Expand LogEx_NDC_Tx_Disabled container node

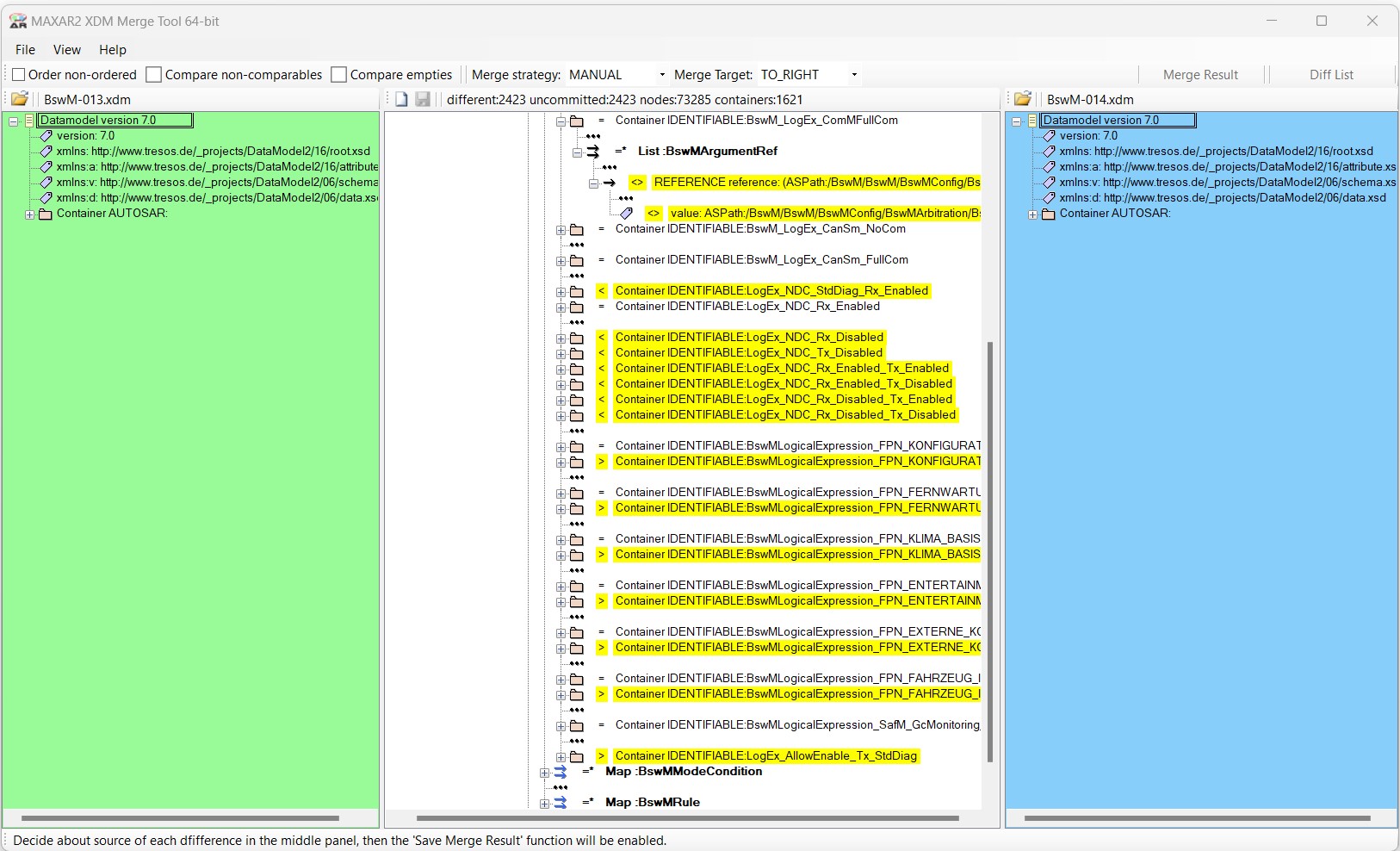pyautogui.click(x=561, y=354)
